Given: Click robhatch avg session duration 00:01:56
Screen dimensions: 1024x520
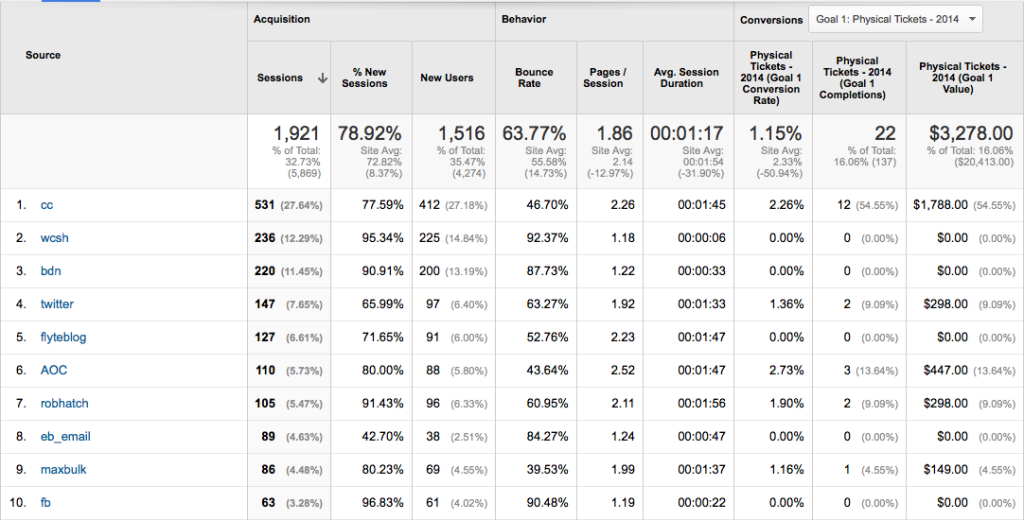Looking at the screenshot, I should tap(701, 404).
